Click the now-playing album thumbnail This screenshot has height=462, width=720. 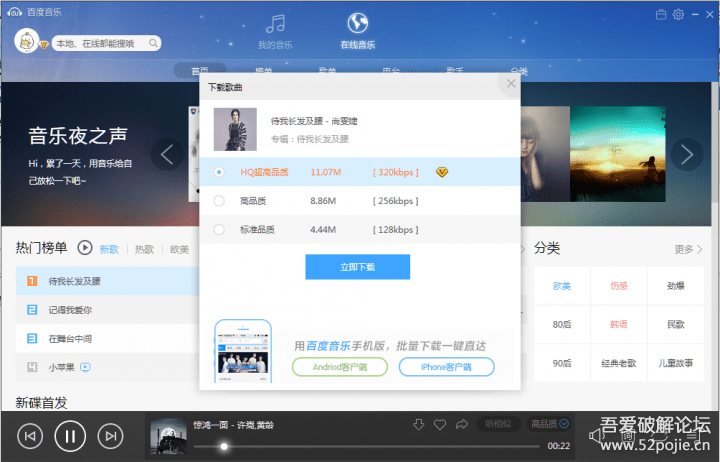169,435
